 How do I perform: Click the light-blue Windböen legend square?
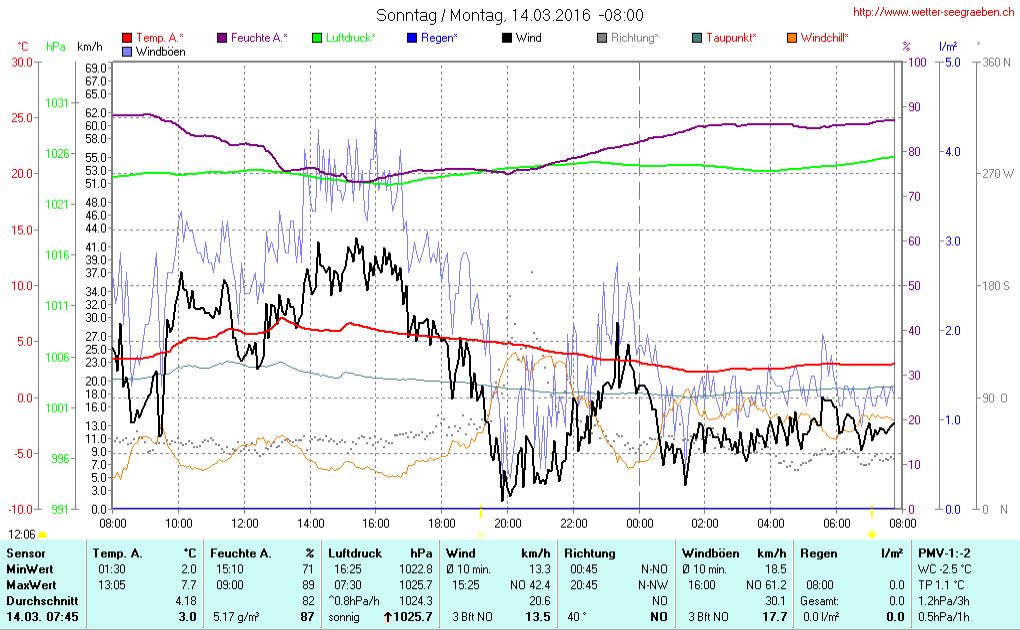126,51
